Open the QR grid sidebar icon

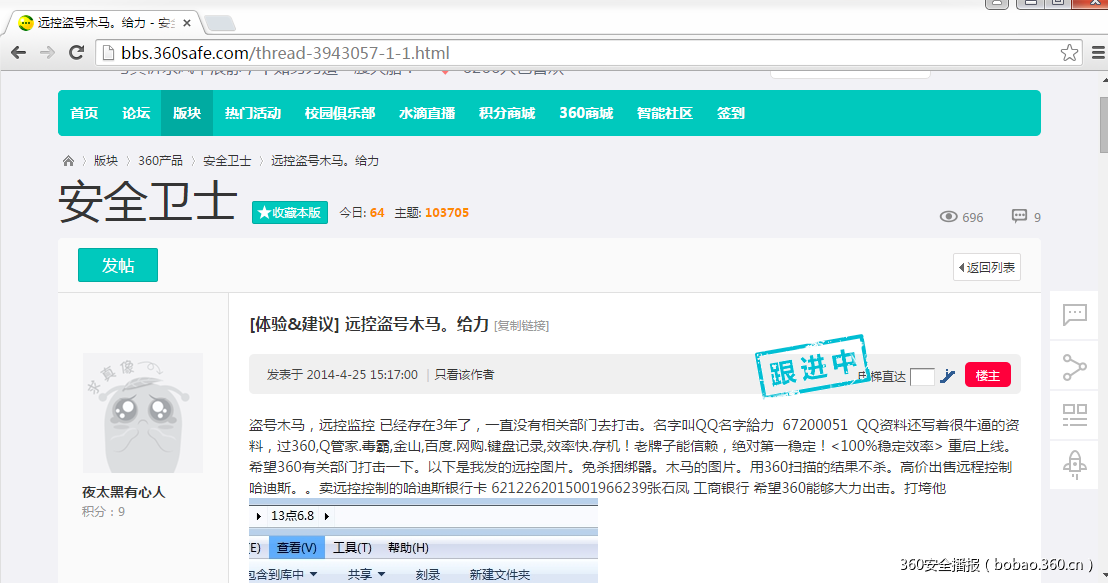coord(1074,414)
